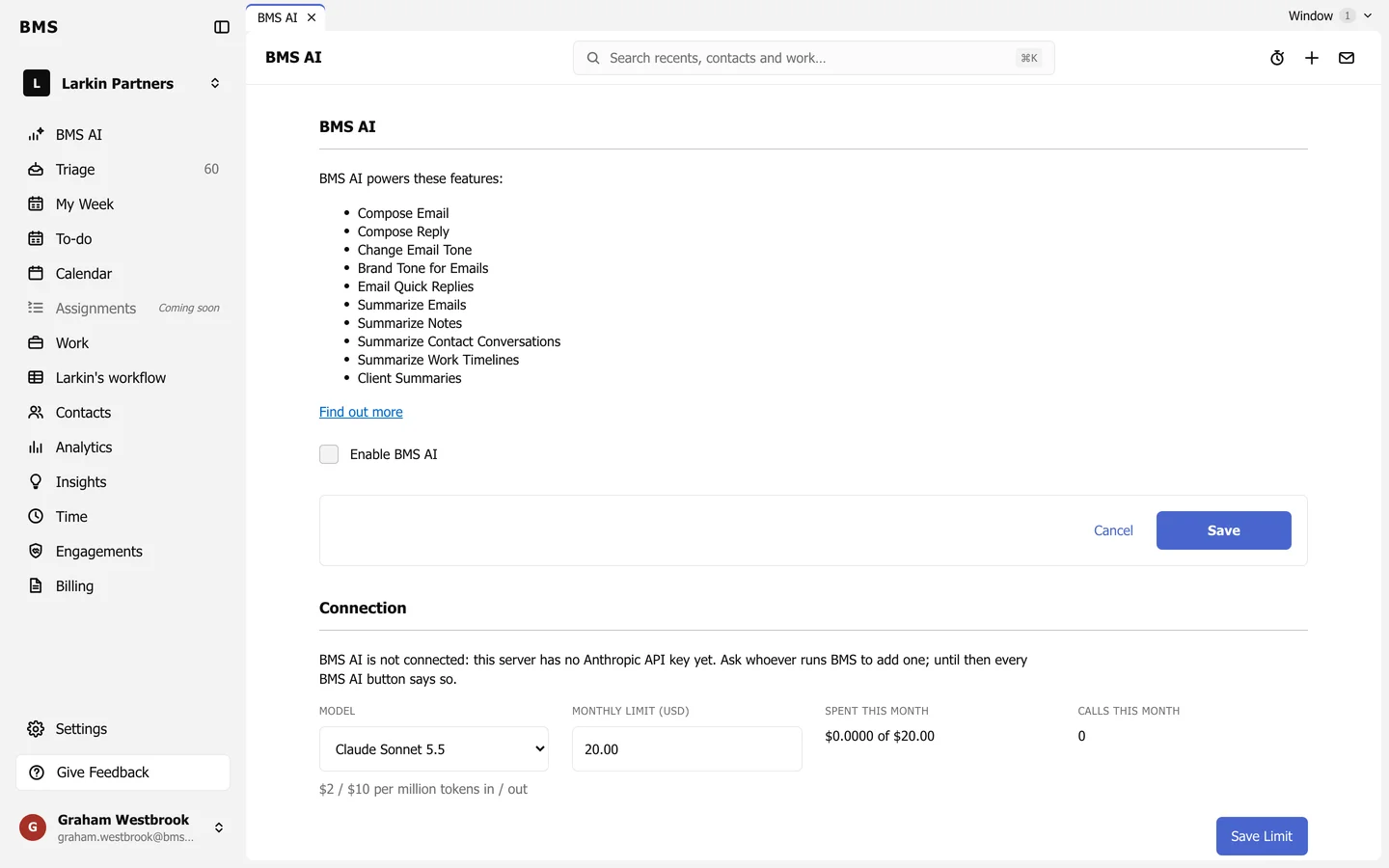Click the token pricing note below model
The height and width of the screenshot is (868, 1389).
click(x=423, y=789)
